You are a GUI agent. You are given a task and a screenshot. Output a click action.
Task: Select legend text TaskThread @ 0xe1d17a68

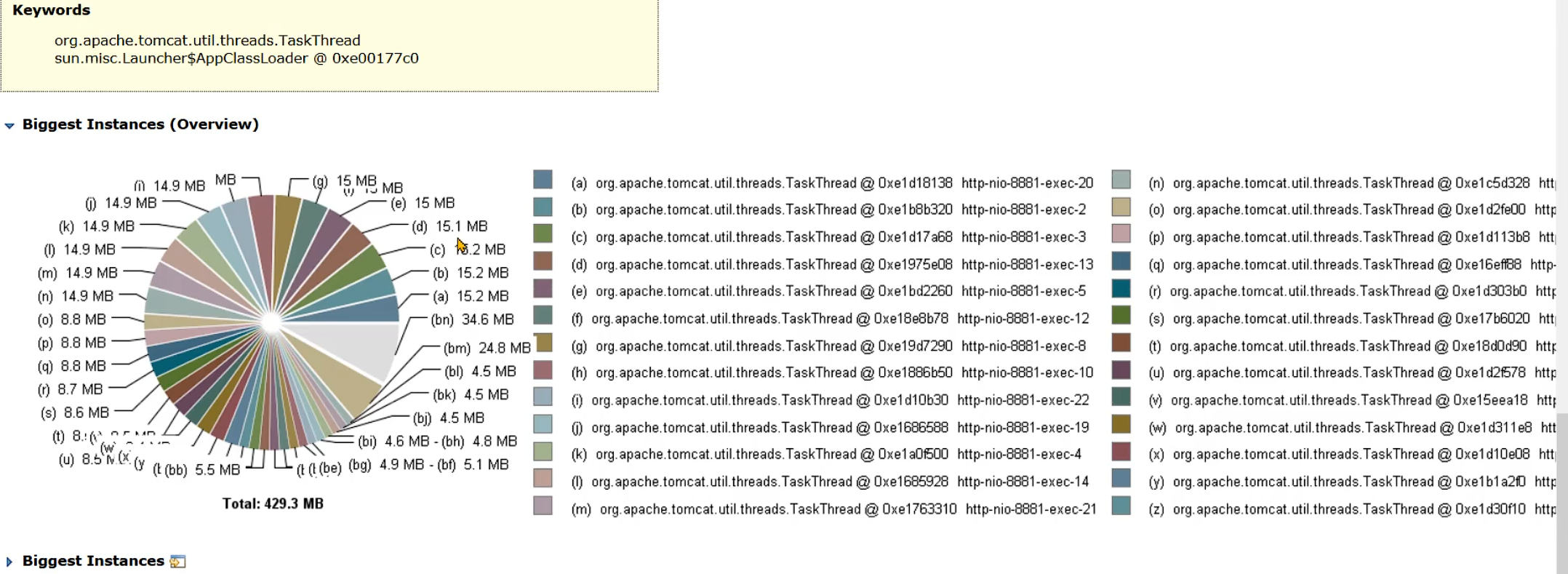point(869,237)
